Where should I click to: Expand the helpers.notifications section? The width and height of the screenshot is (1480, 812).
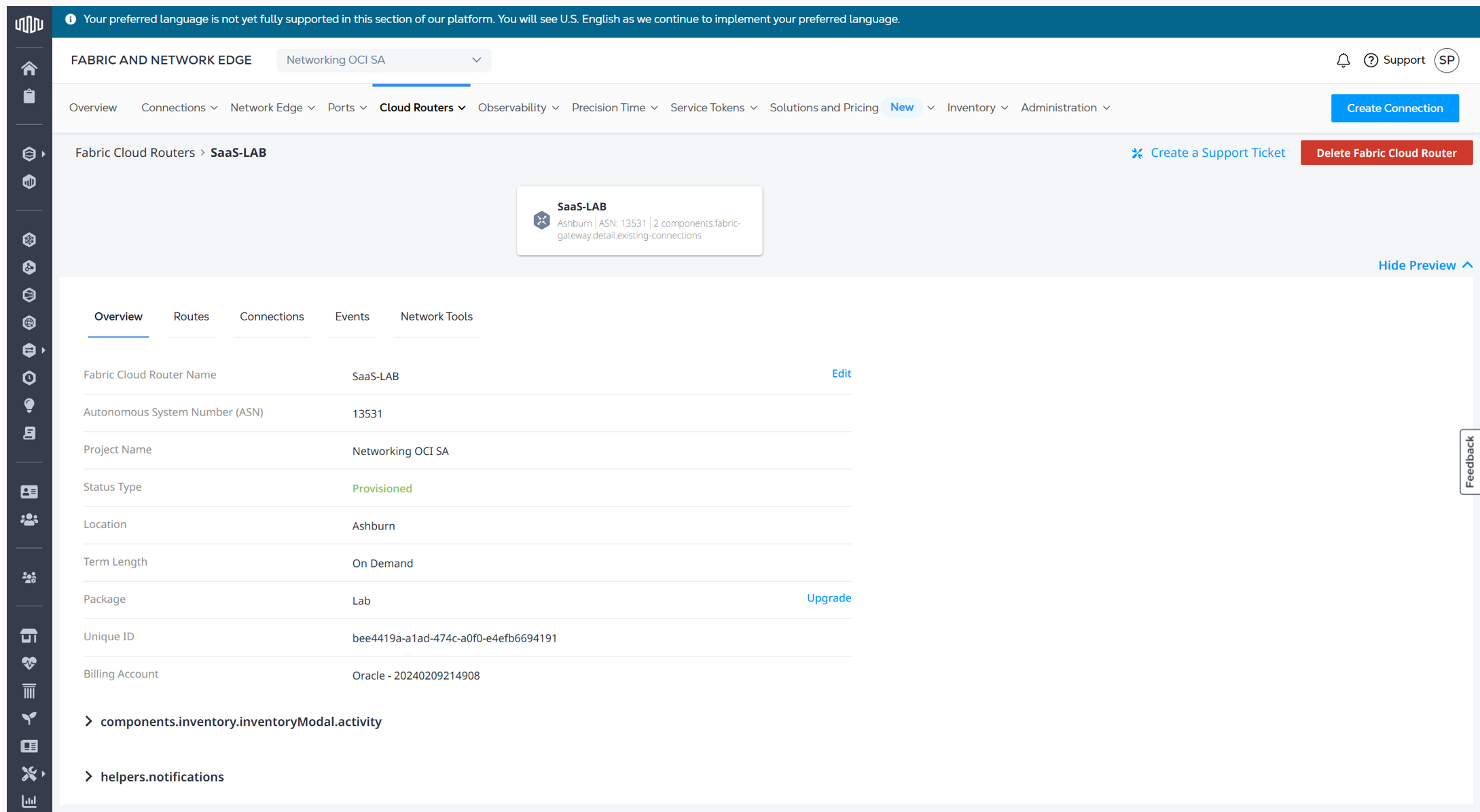pos(162,777)
